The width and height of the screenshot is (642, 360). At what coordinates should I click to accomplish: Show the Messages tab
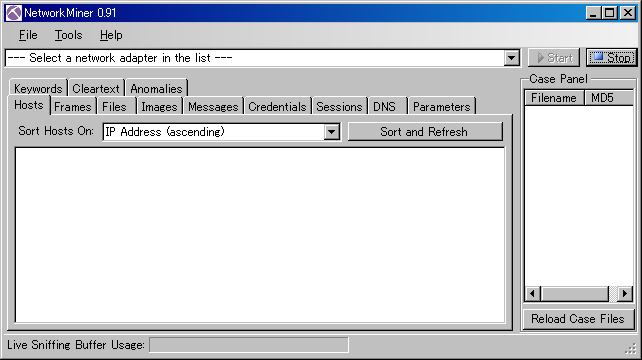[x=213, y=106]
